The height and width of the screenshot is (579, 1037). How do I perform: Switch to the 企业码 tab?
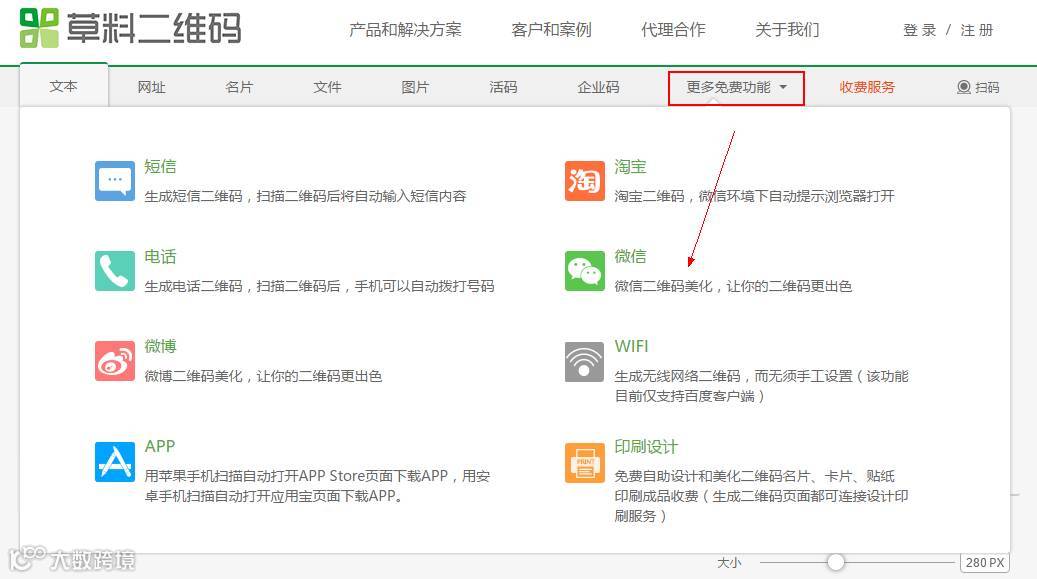point(599,87)
